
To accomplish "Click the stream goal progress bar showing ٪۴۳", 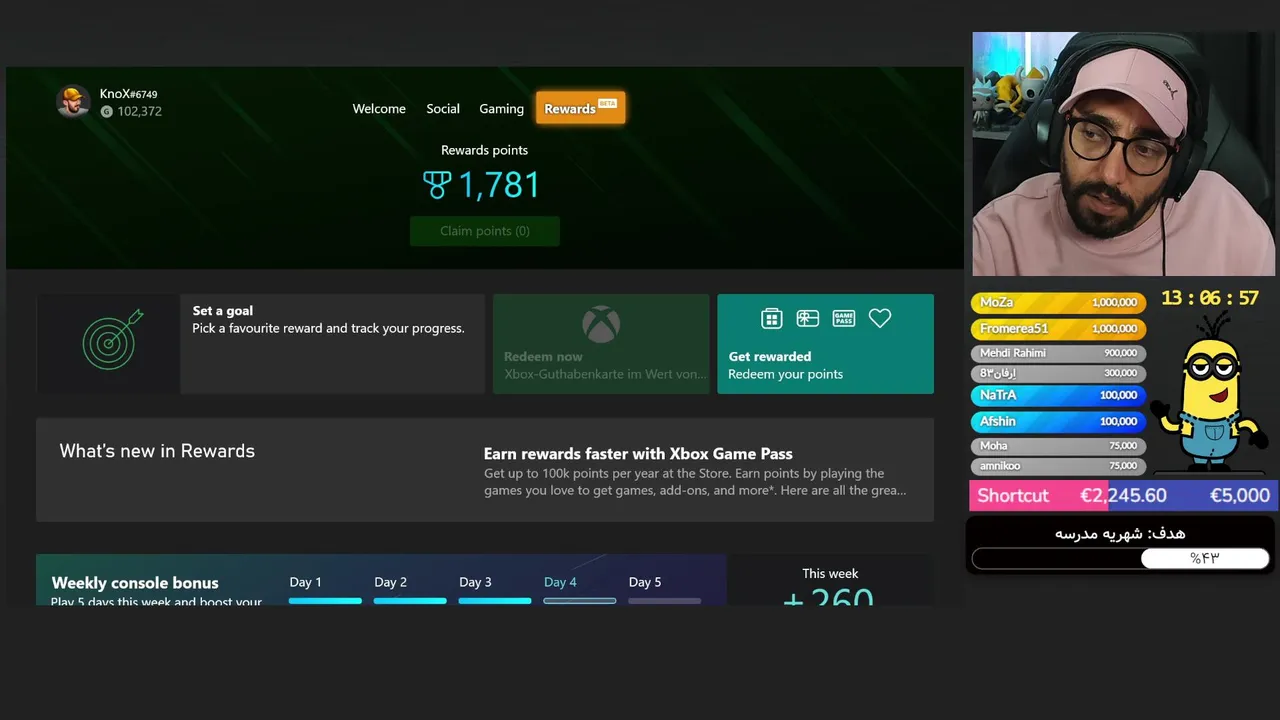I will coord(1120,558).
